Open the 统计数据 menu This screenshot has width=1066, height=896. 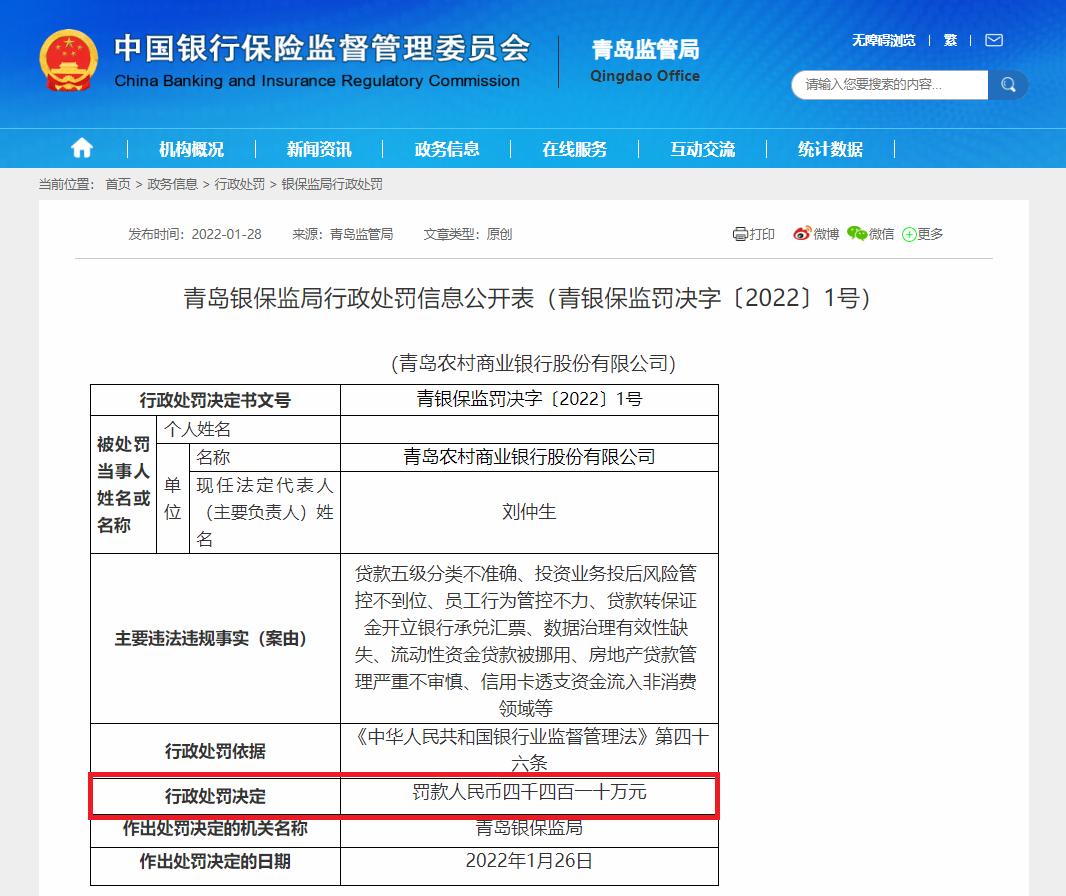830,149
